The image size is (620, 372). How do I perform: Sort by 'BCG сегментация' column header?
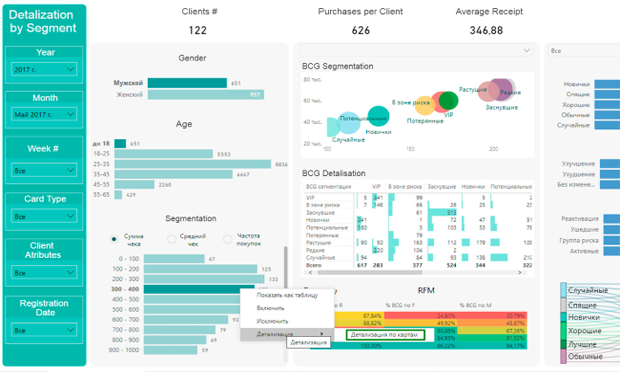pyautogui.click(x=328, y=187)
